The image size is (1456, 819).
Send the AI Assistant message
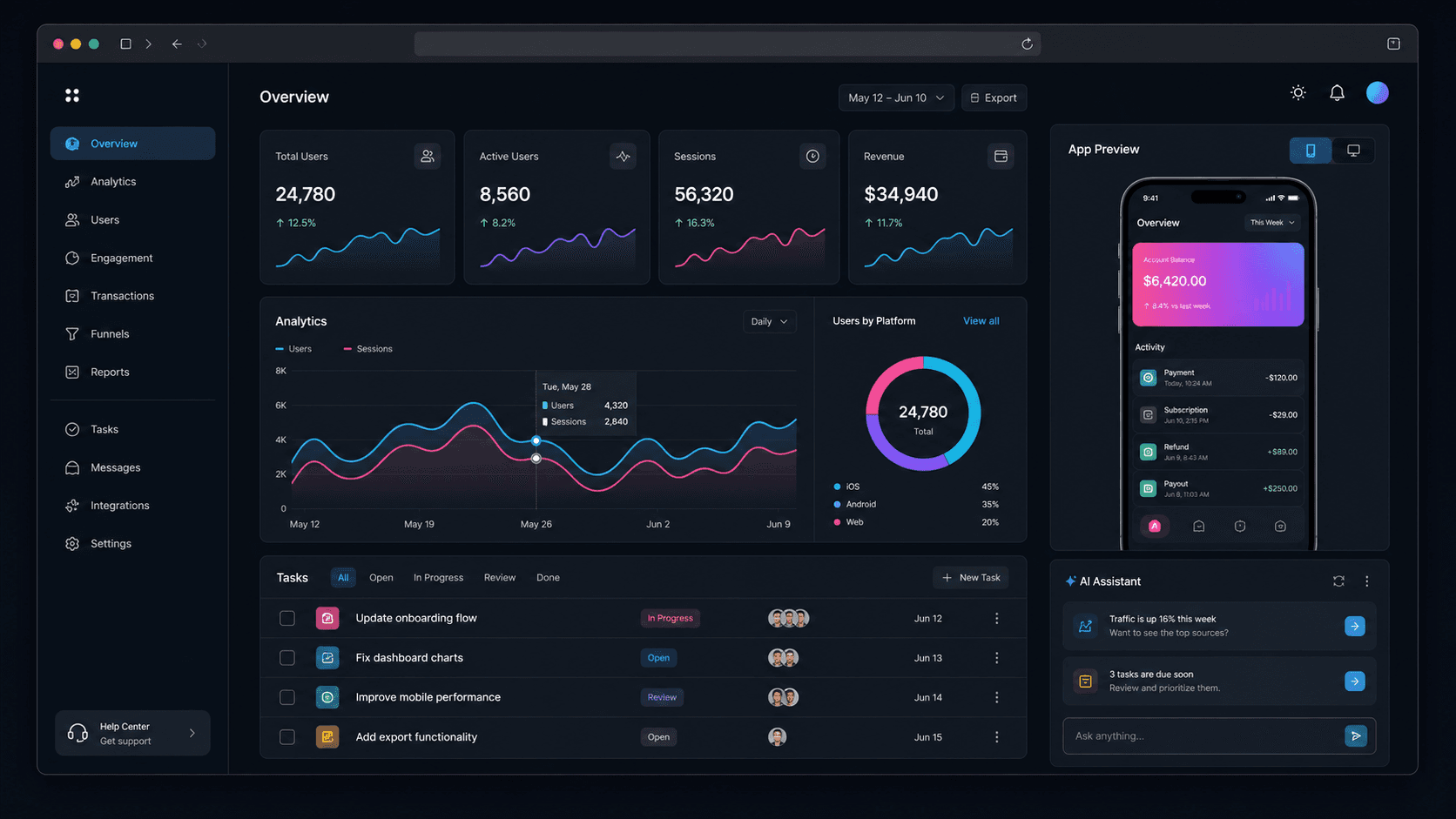(1356, 736)
